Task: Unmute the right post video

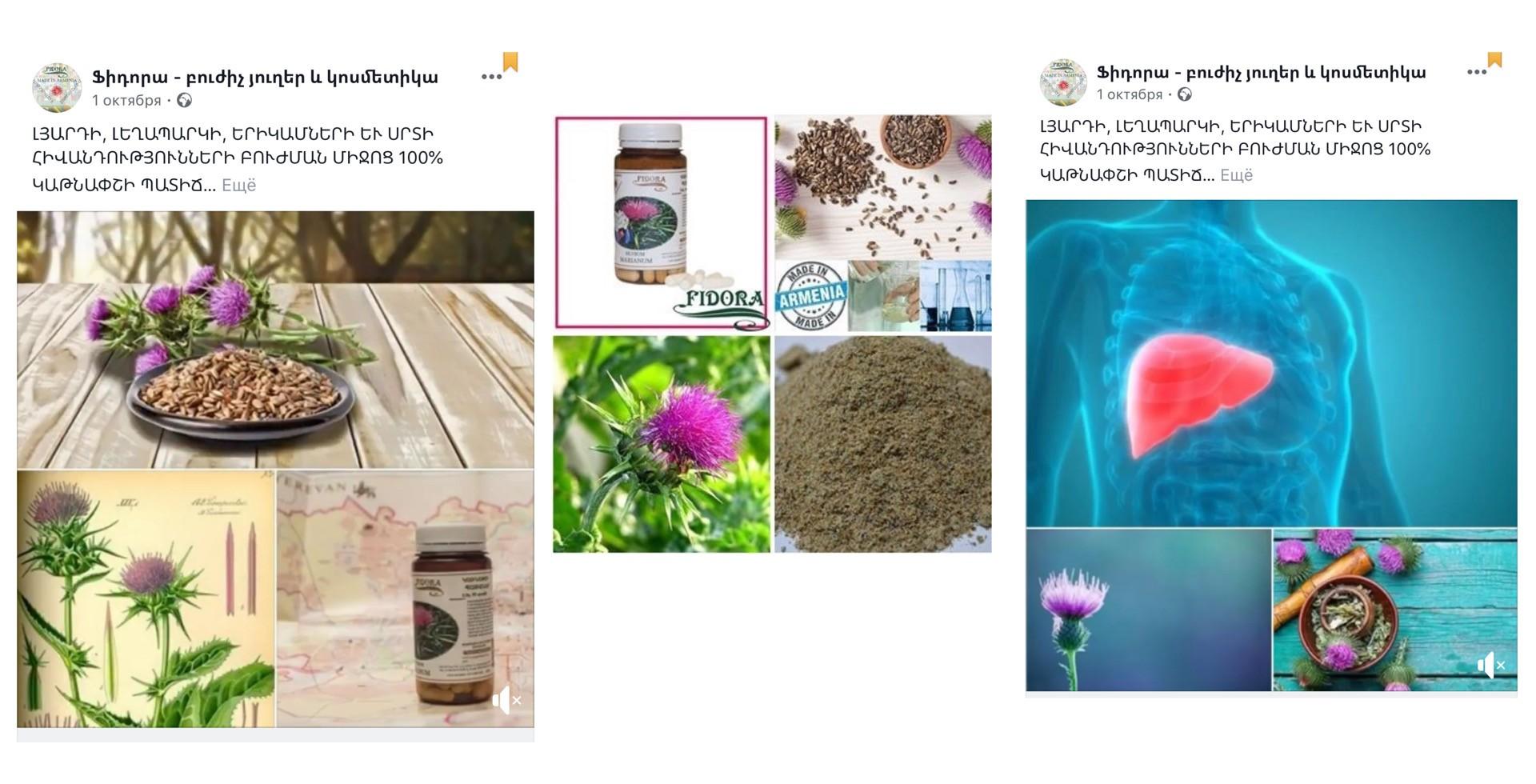Action: tap(1491, 665)
